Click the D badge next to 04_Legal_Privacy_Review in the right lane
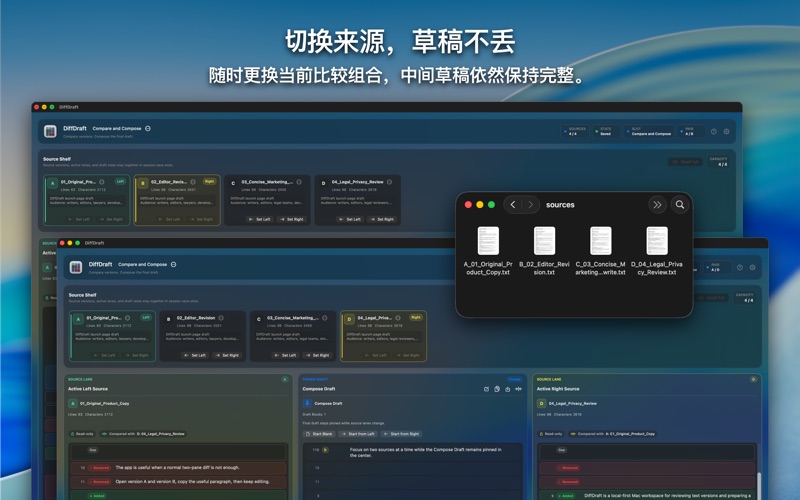Viewport: 800px width, 500px height. 541,403
